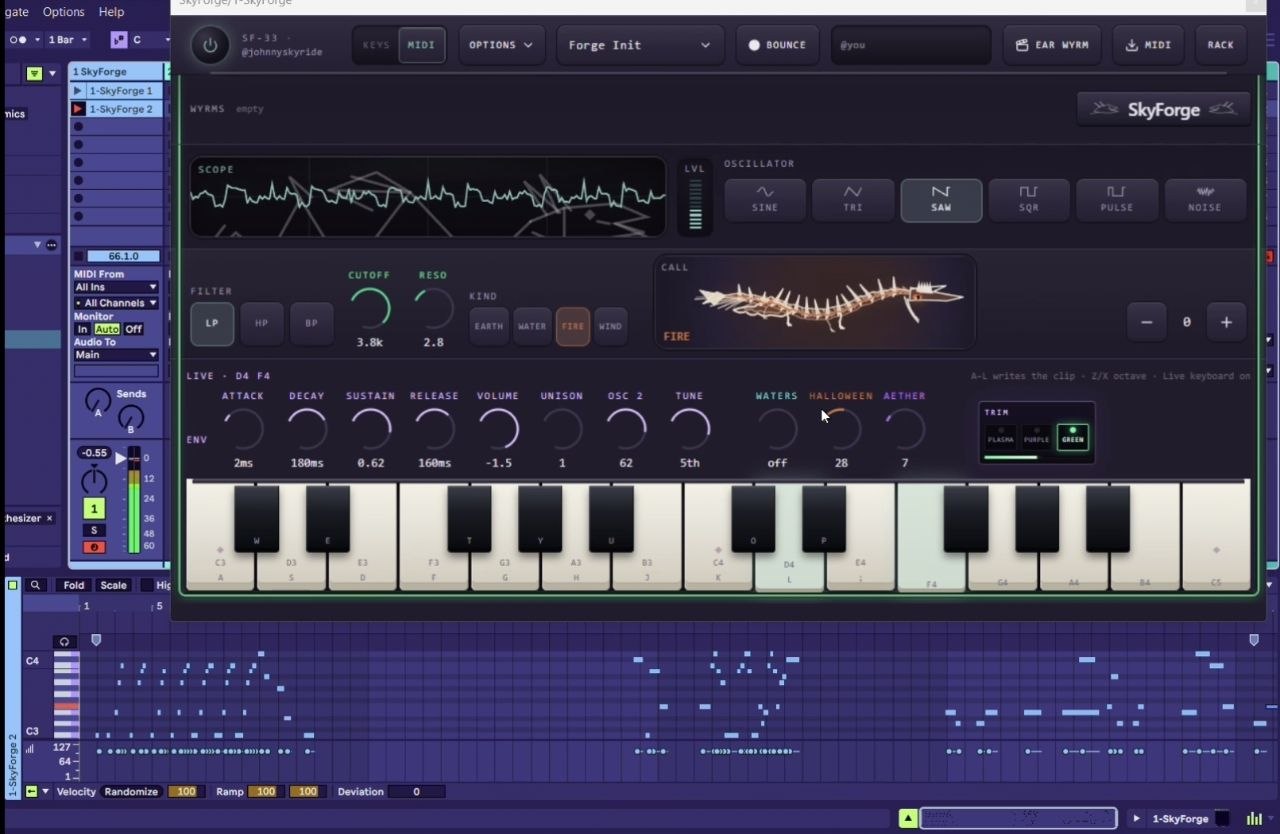Click the Scale button in clip editor
Viewport: 1280px width, 834px height.
[x=113, y=585]
